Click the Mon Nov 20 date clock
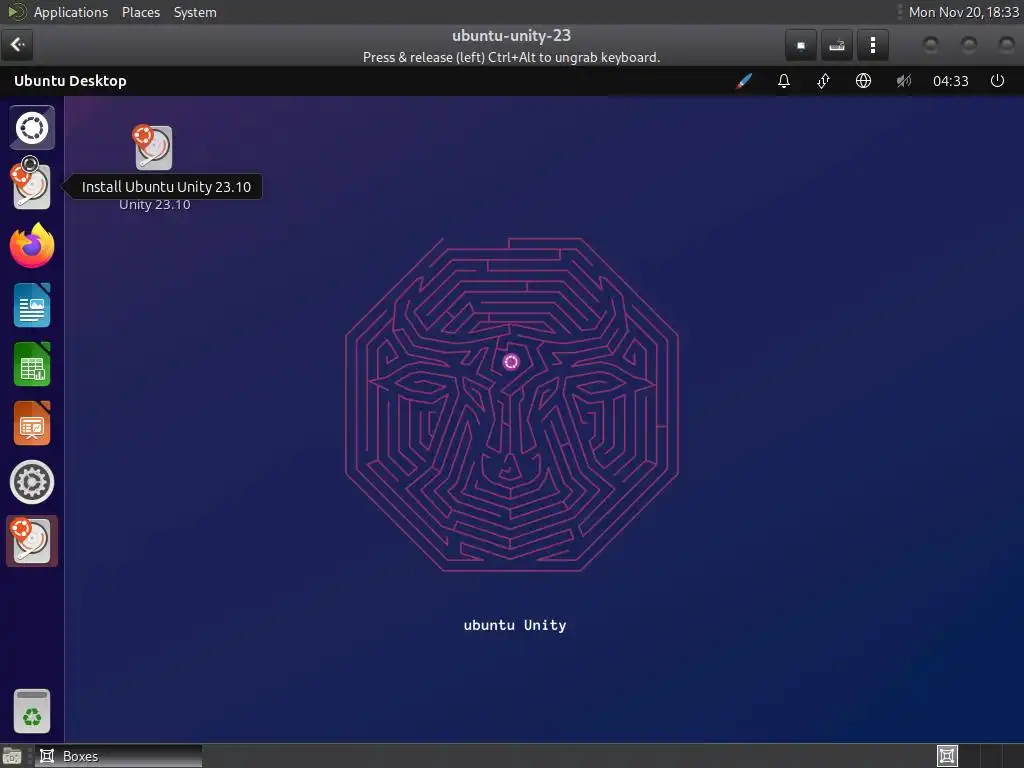Image resolution: width=1024 pixels, height=768 pixels. (x=963, y=12)
